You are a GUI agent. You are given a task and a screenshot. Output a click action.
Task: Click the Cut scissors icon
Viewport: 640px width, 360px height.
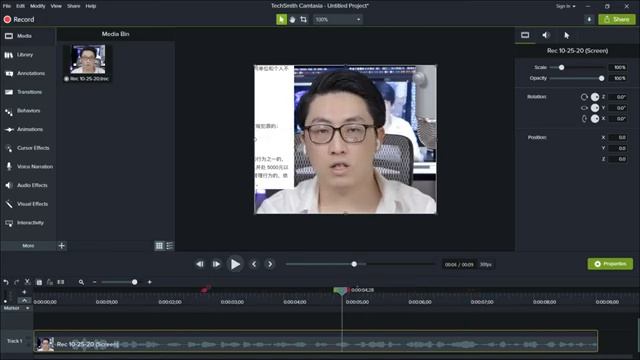(x=27, y=282)
